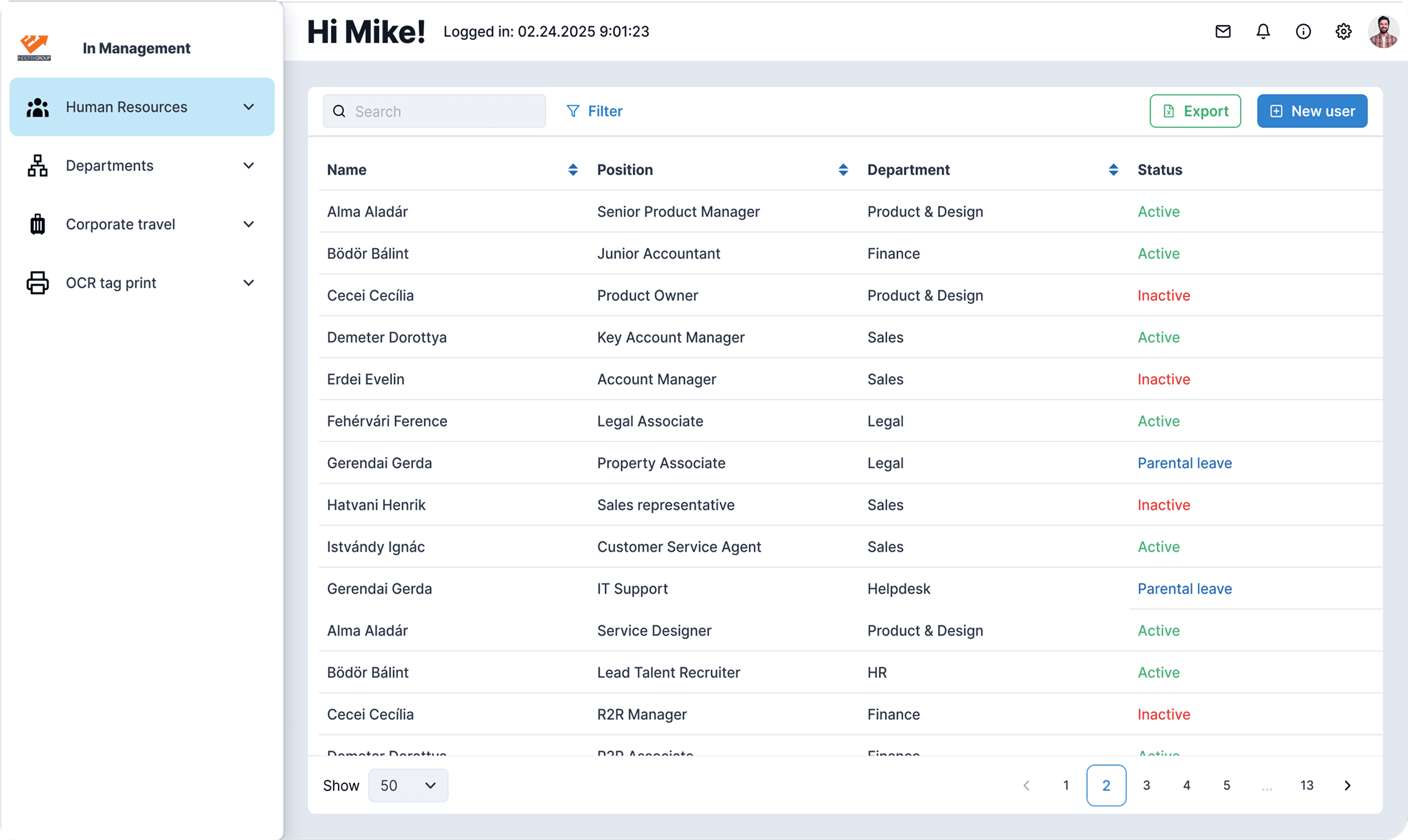
Task: Open the info circle icon
Action: (x=1303, y=32)
